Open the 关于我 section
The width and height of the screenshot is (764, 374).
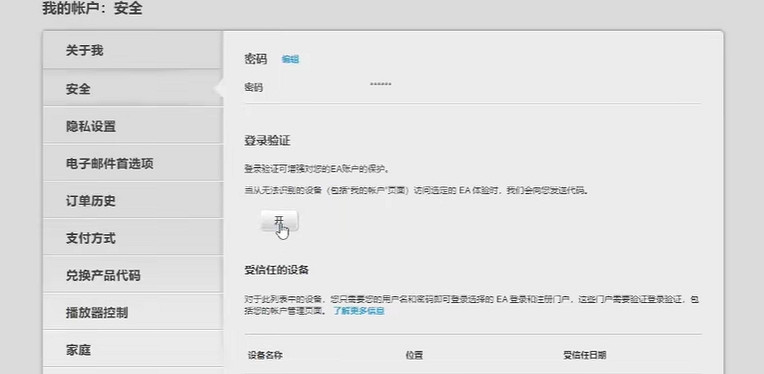(x=133, y=51)
